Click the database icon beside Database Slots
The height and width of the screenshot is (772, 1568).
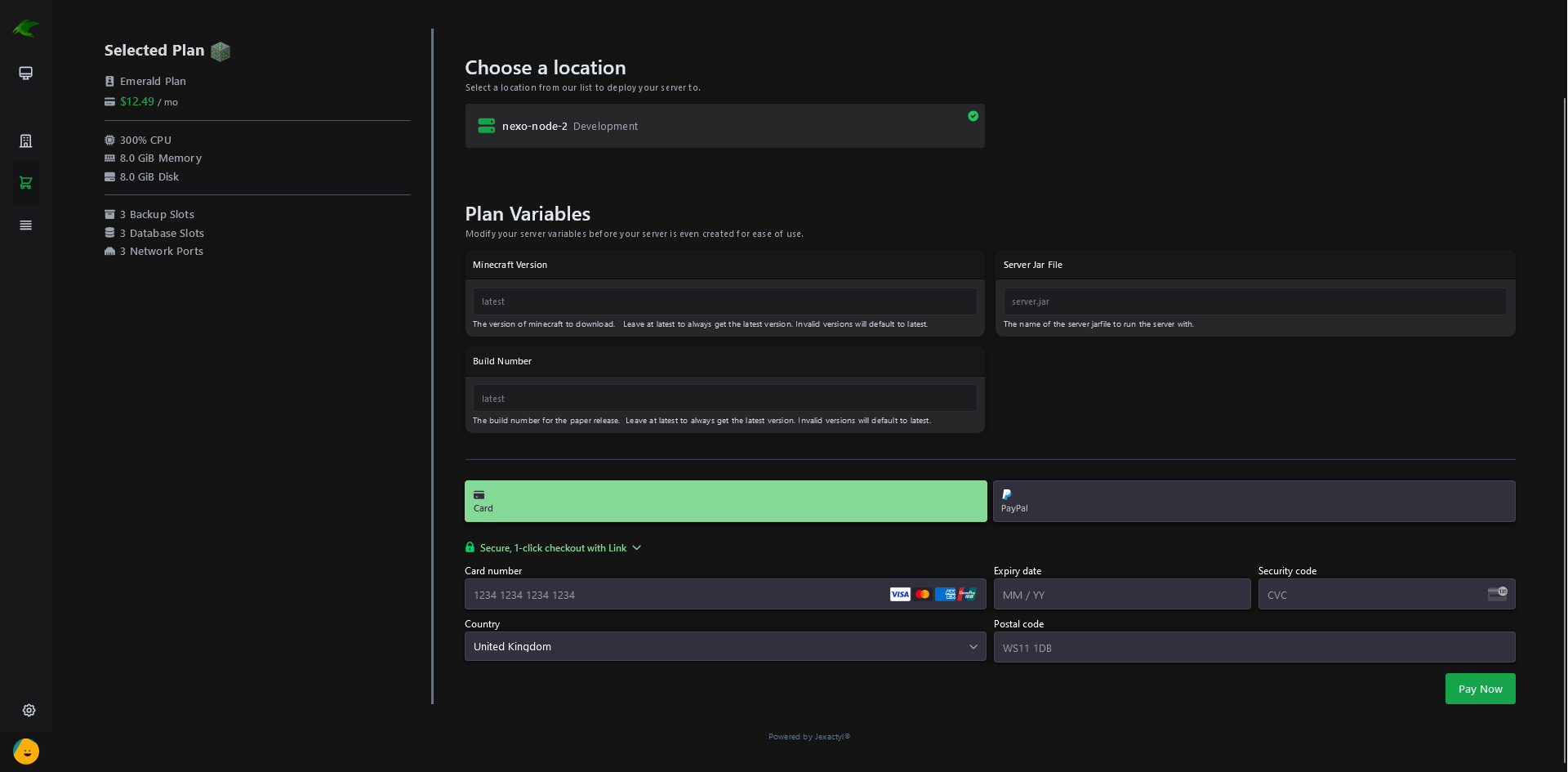109,233
